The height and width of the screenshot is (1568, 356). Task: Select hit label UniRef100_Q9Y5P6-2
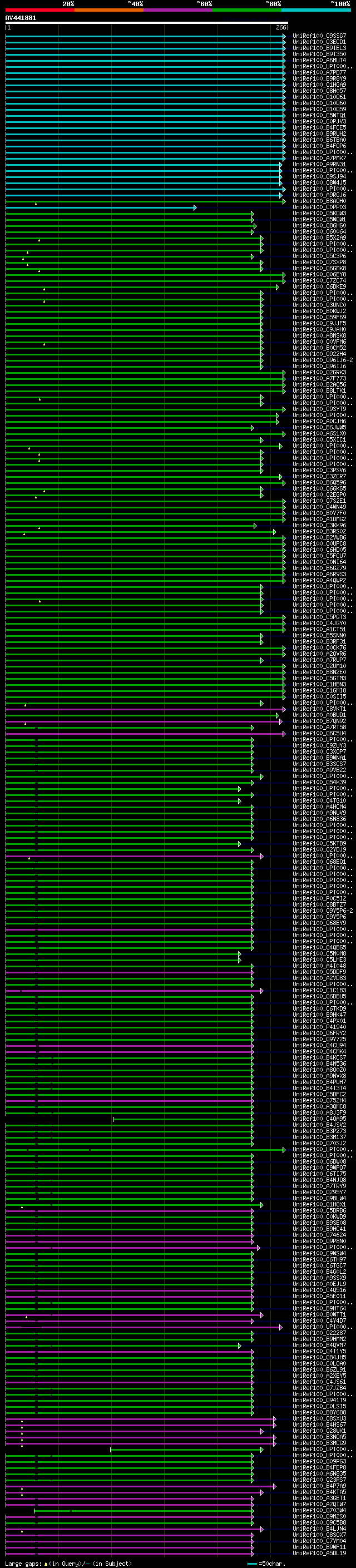coord(323,911)
